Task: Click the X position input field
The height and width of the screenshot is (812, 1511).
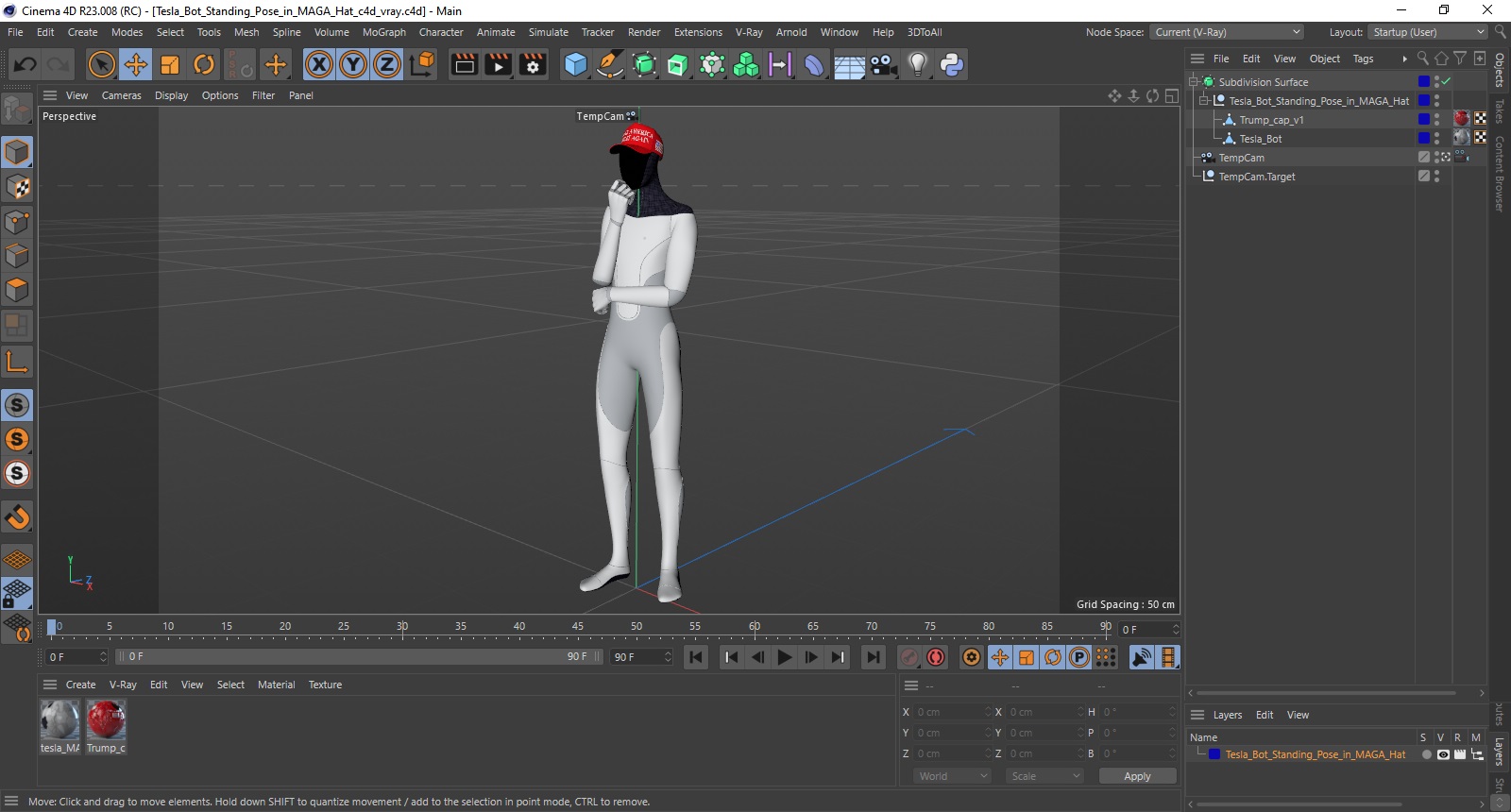Action: click(953, 712)
